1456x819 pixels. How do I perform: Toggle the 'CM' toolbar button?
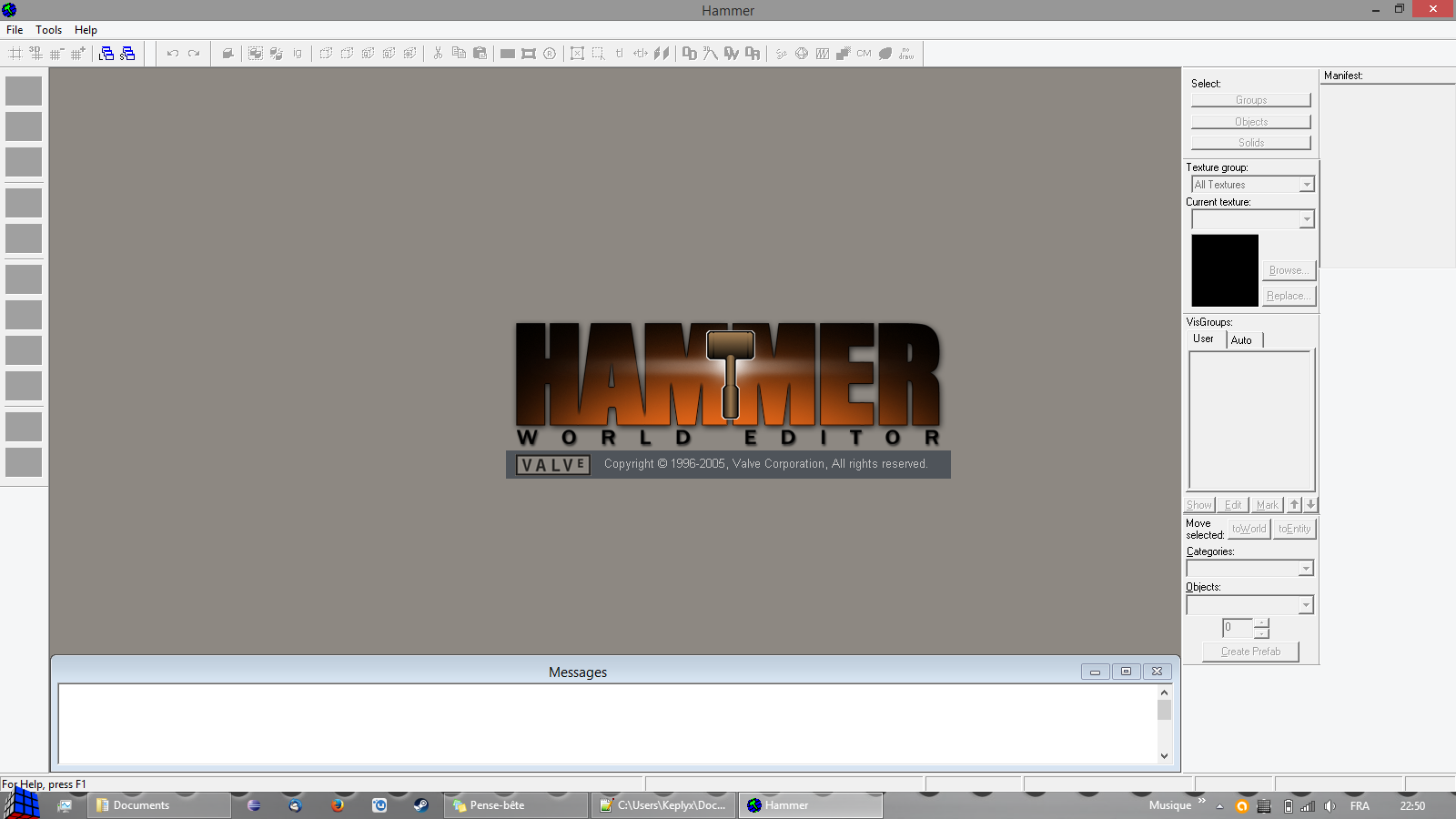pos(864,54)
